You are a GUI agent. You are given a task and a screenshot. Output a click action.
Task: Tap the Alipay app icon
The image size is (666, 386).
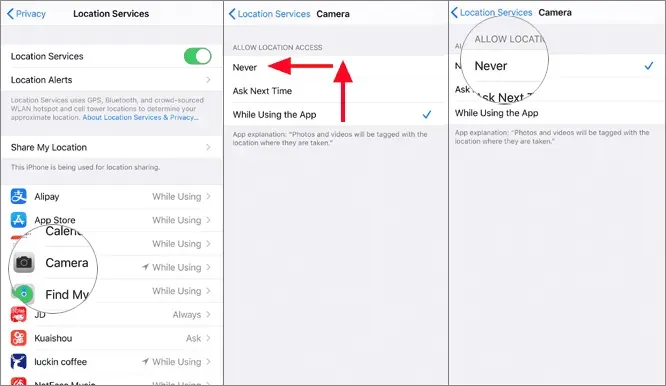click(x=19, y=196)
